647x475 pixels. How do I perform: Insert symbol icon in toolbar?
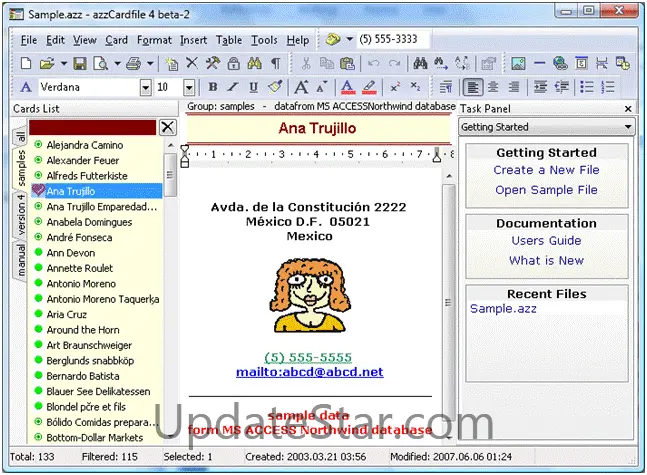coord(581,63)
